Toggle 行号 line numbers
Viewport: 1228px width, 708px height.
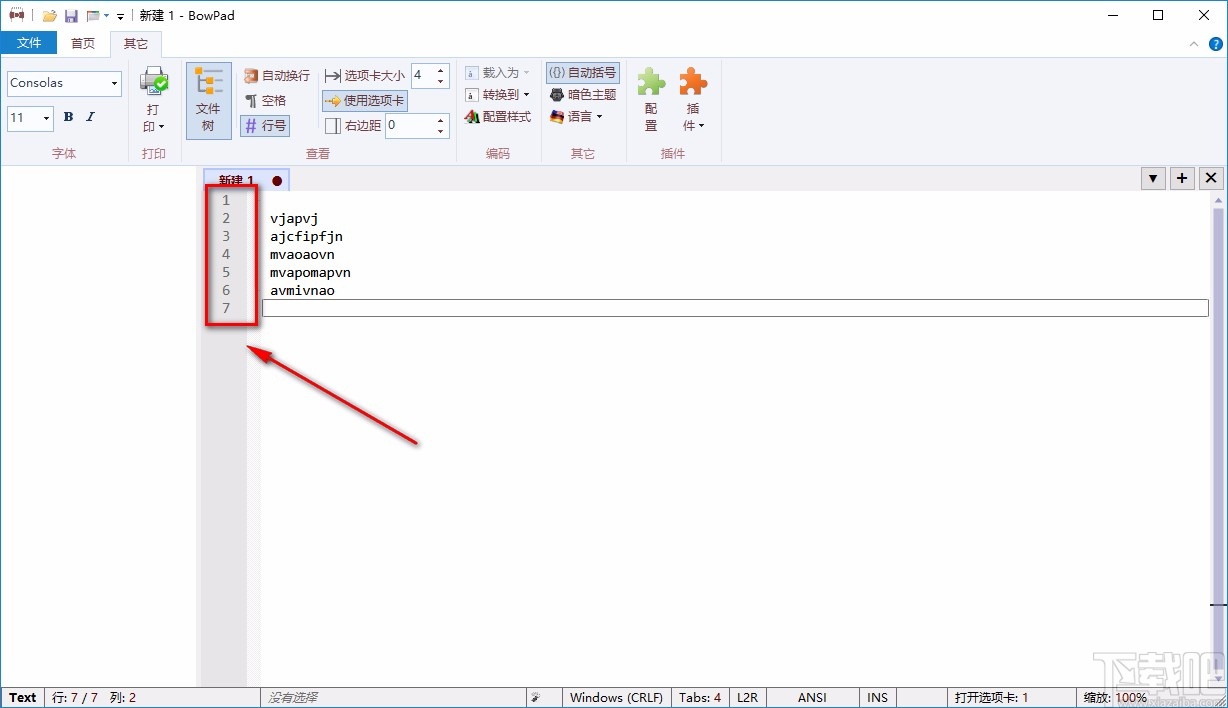point(265,125)
